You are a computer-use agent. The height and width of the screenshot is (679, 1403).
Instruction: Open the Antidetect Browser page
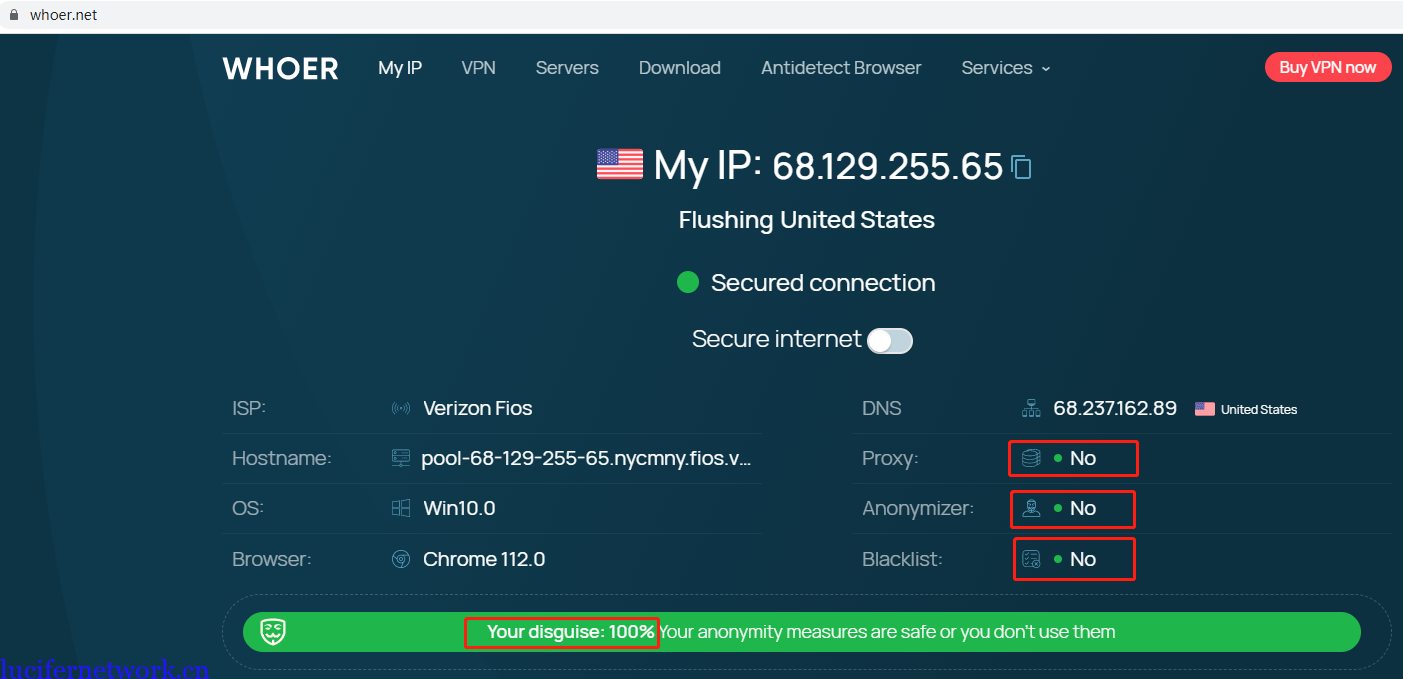point(841,68)
